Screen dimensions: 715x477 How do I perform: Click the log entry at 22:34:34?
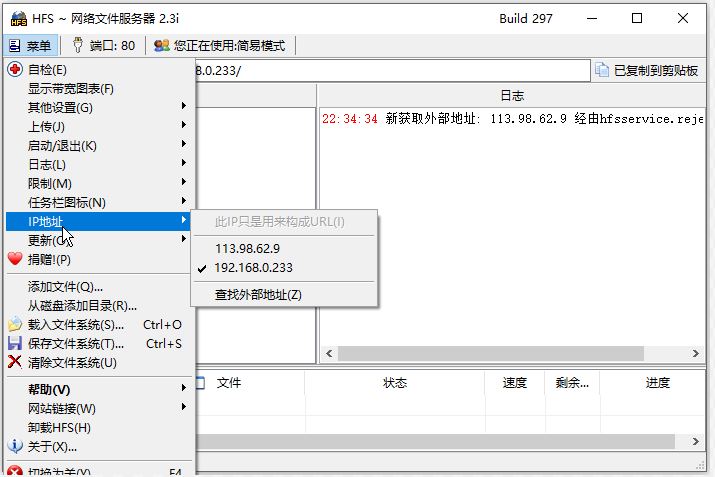513,119
